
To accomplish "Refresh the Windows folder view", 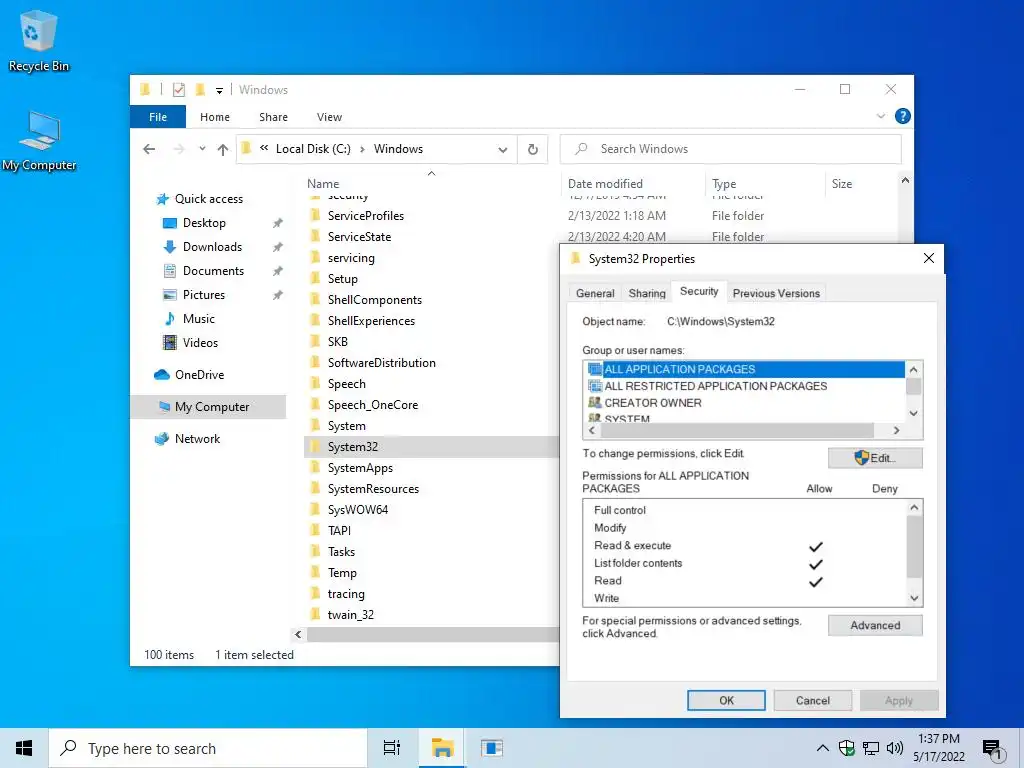I will click(x=533, y=150).
